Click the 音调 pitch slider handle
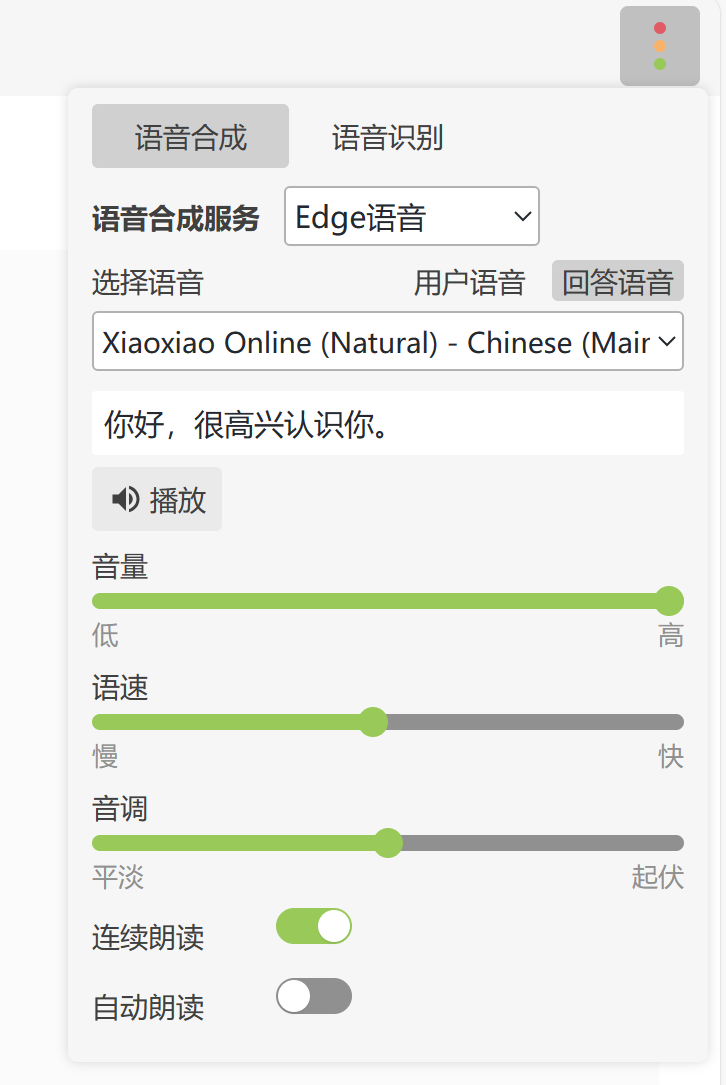 [x=388, y=843]
